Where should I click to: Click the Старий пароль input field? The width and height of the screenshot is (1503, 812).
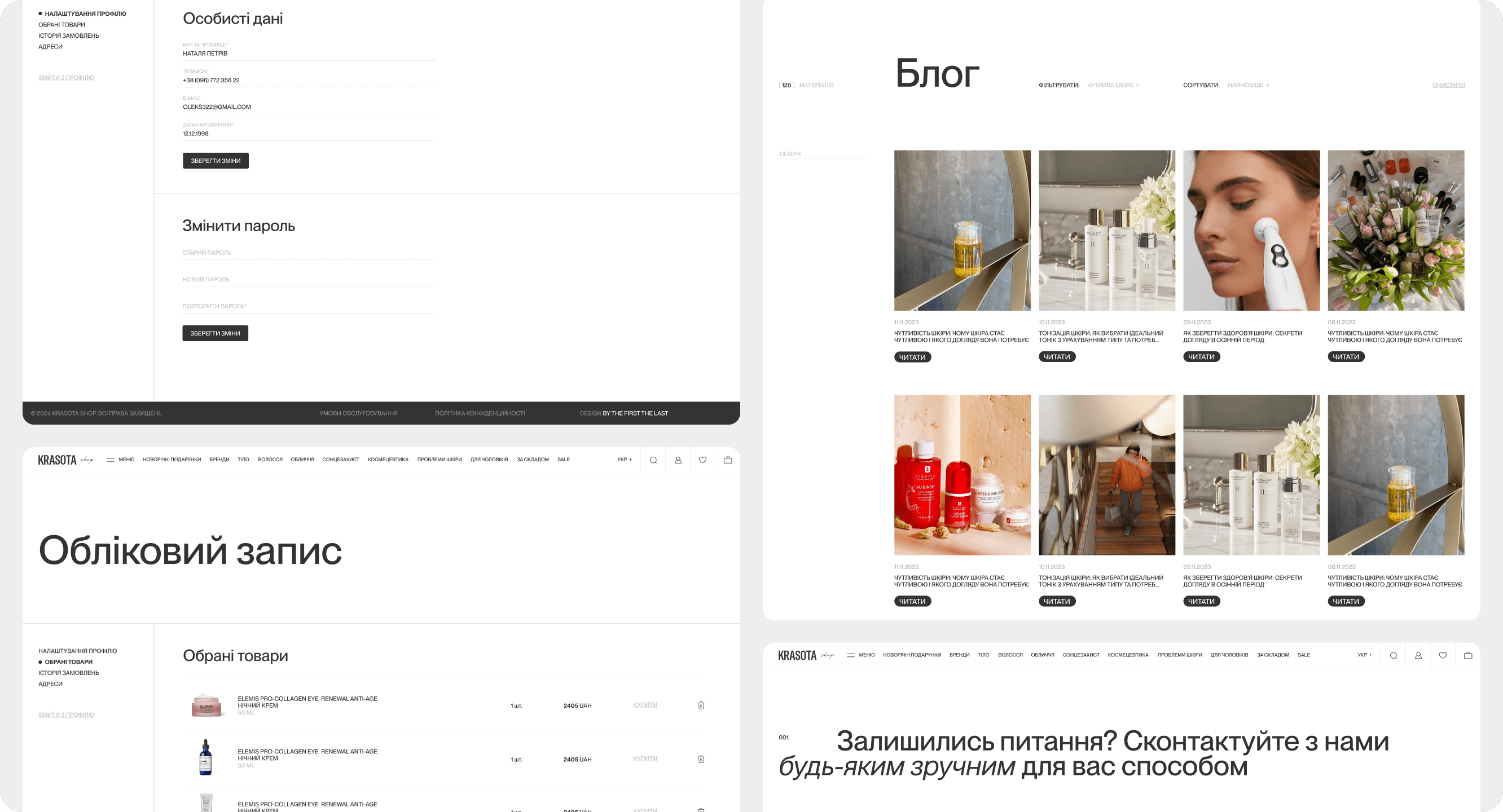tap(308, 253)
